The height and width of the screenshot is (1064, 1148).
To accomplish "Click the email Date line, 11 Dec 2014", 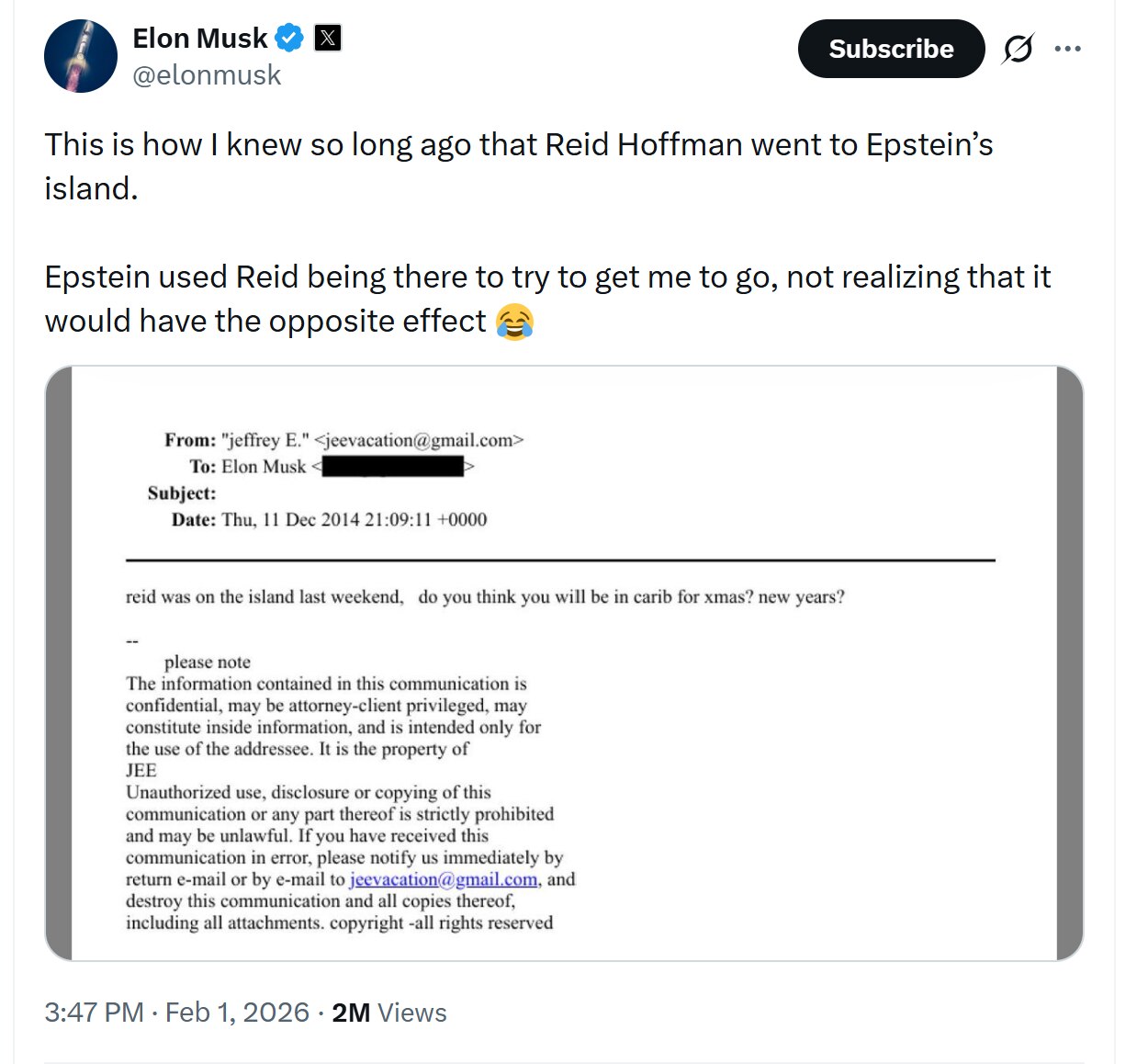I will tap(329, 520).
